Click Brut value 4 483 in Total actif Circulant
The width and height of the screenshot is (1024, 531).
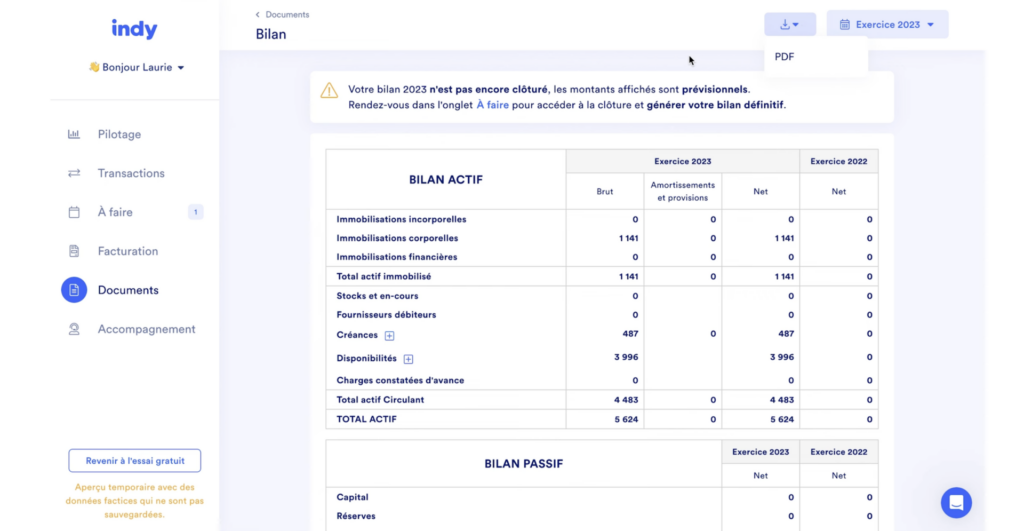pyautogui.click(x=626, y=400)
